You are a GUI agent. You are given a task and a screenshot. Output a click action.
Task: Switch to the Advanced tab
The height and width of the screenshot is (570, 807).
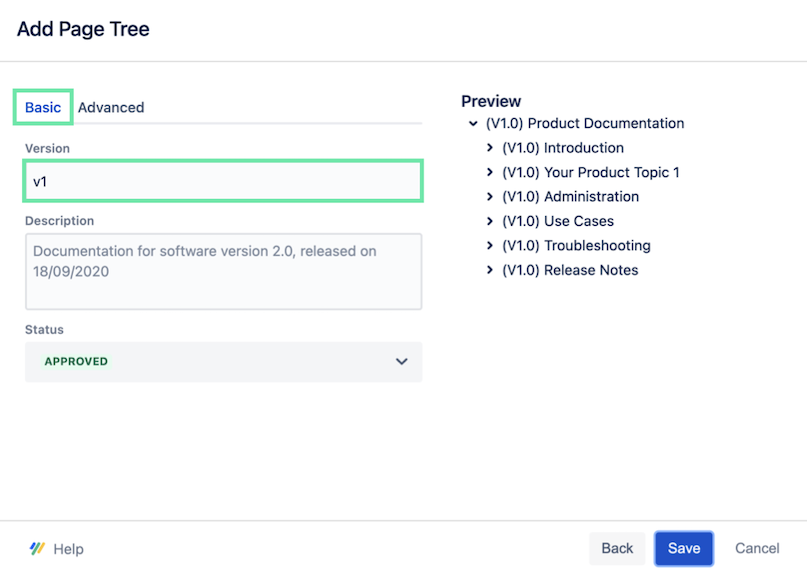[111, 107]
